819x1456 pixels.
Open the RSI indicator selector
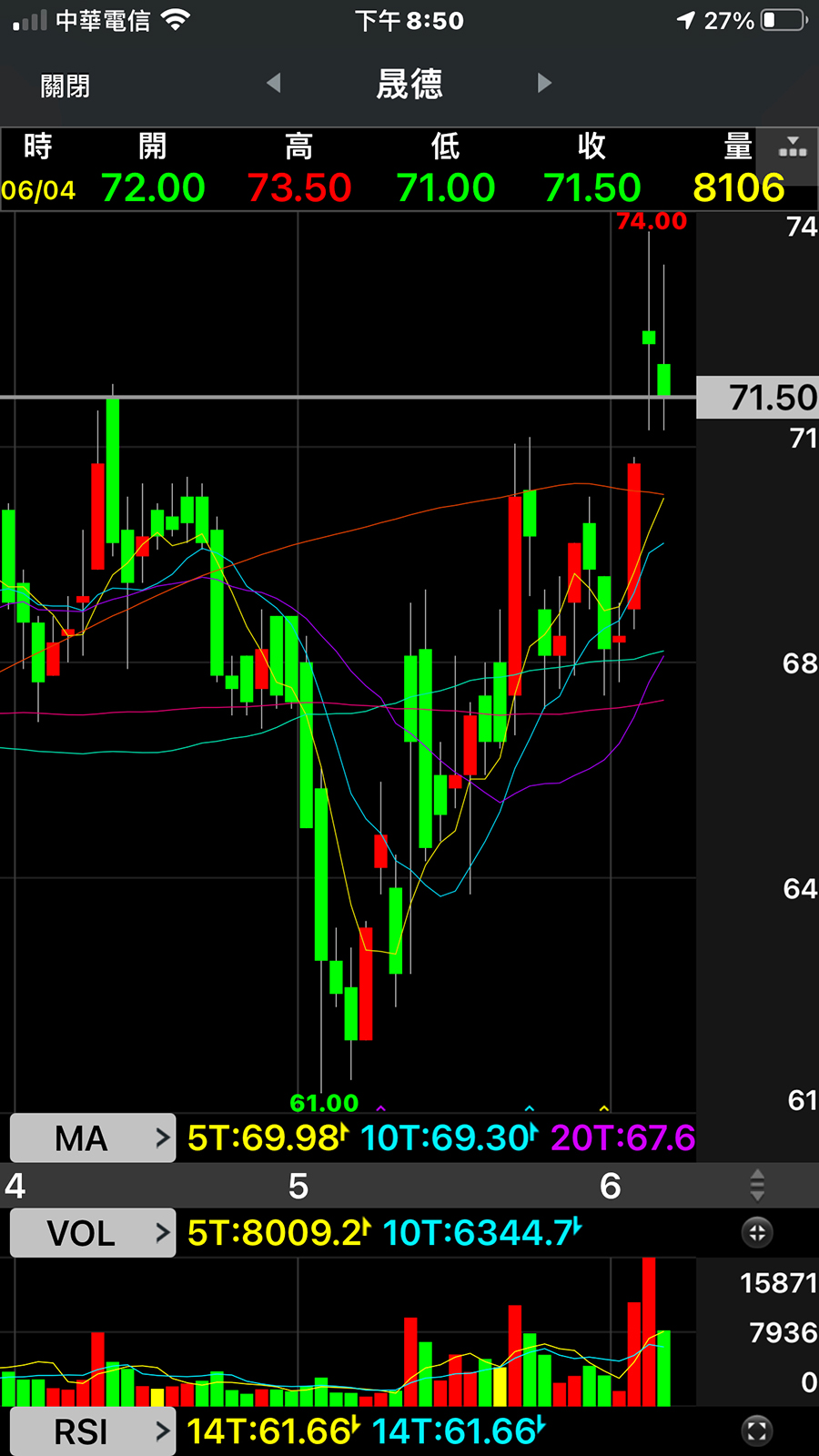[x=93, y=1431]
